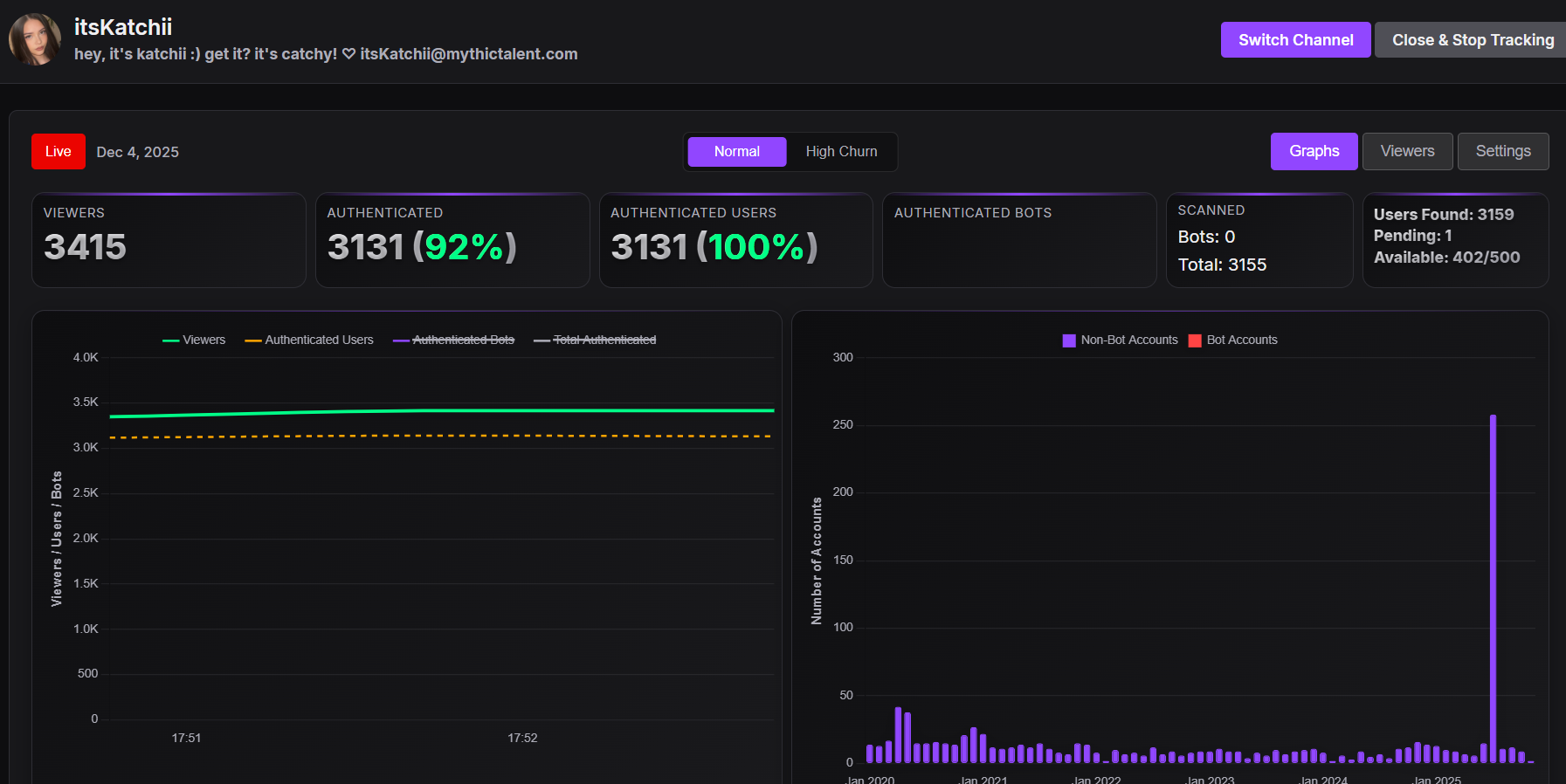This screenshot has height=784, width=1566.
Task: Click the Viewers 3415 stat card
Action: 169,240
